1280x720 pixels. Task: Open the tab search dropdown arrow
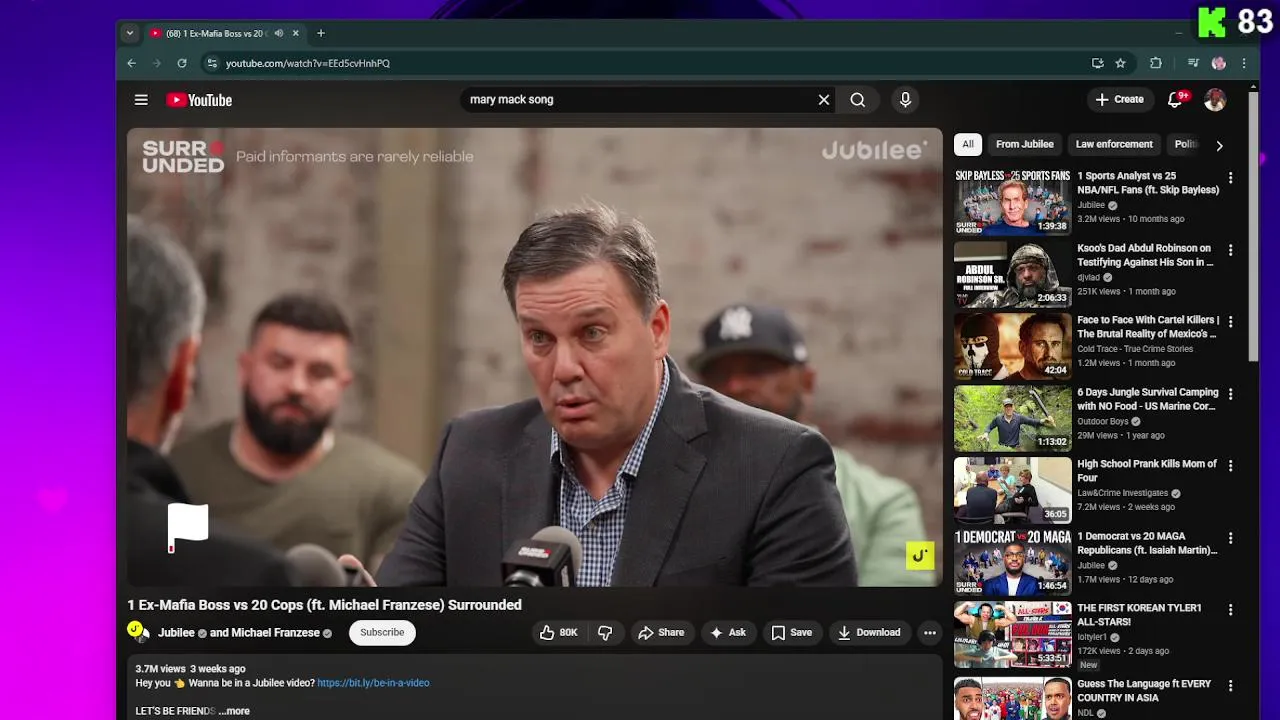(129, 33)
